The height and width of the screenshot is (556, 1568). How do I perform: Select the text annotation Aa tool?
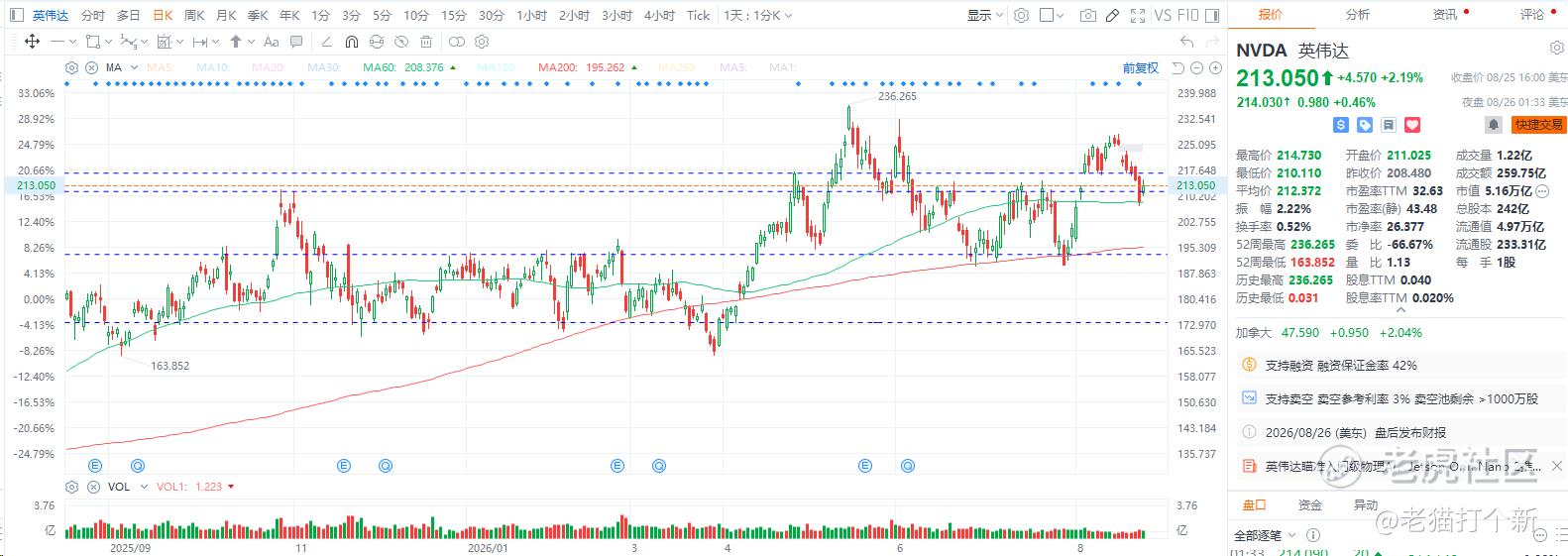271,42
